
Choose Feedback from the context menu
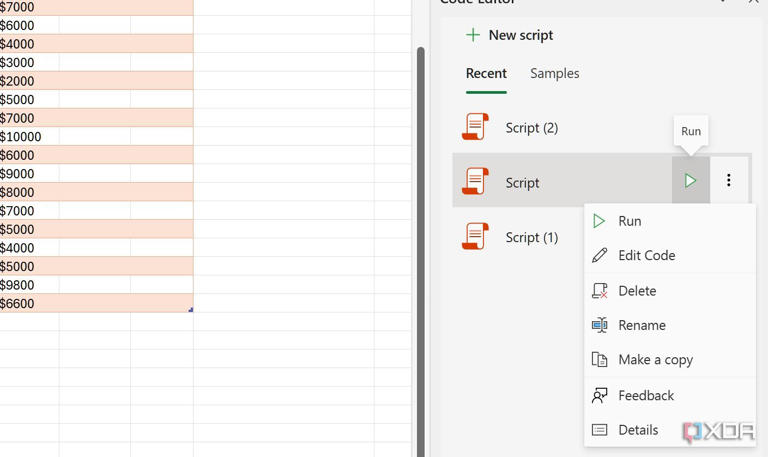click(x=670, y=395)
